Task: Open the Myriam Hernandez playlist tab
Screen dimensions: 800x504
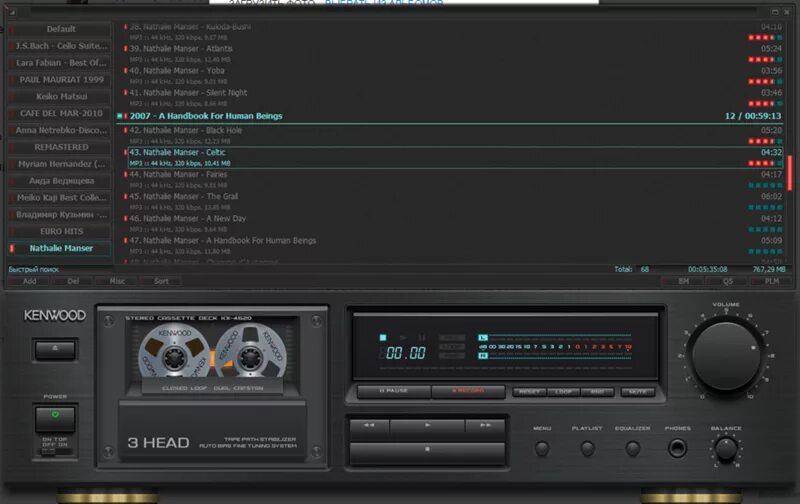Action: coord(60,164)
